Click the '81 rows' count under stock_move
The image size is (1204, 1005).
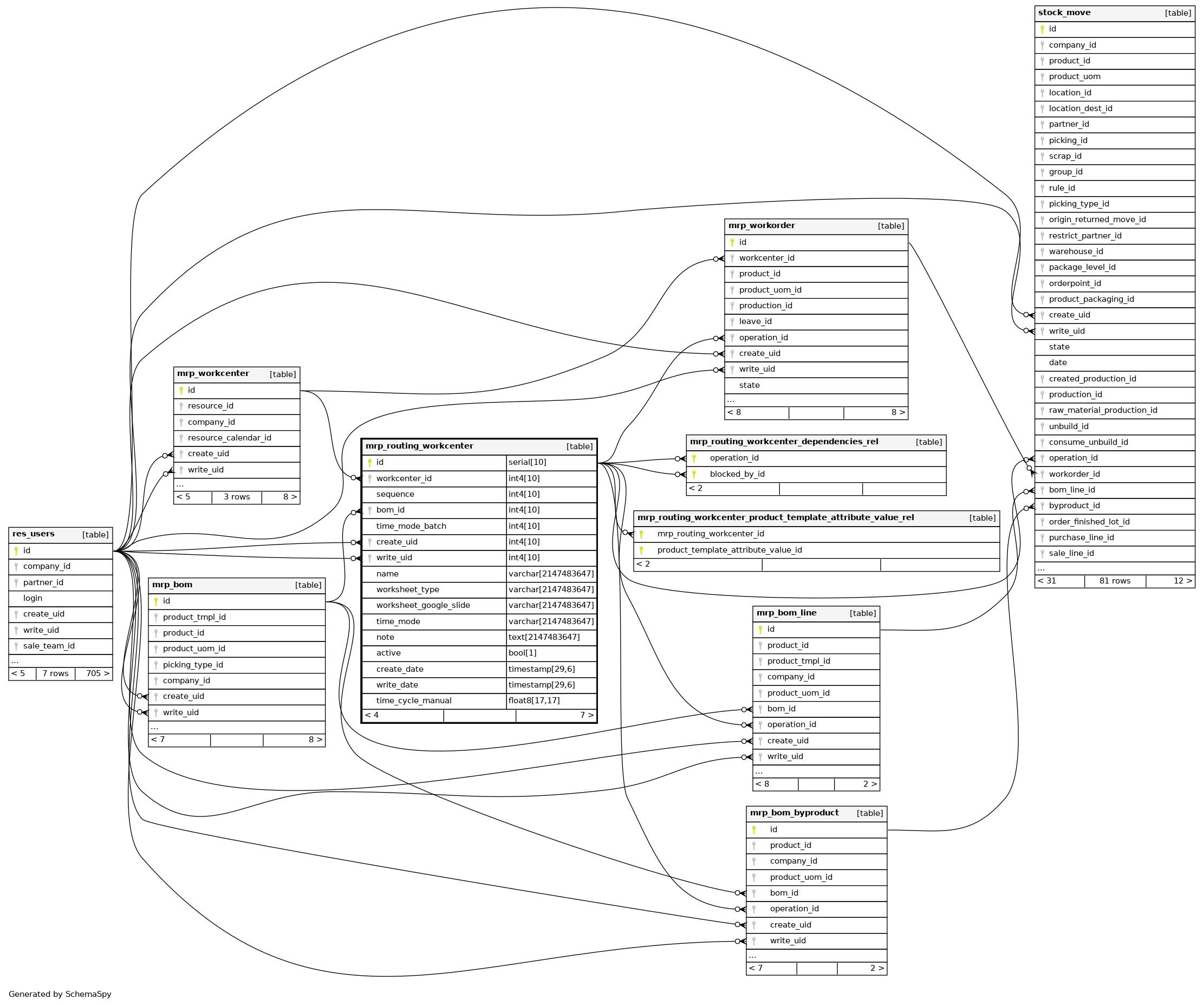(1114, 581)
